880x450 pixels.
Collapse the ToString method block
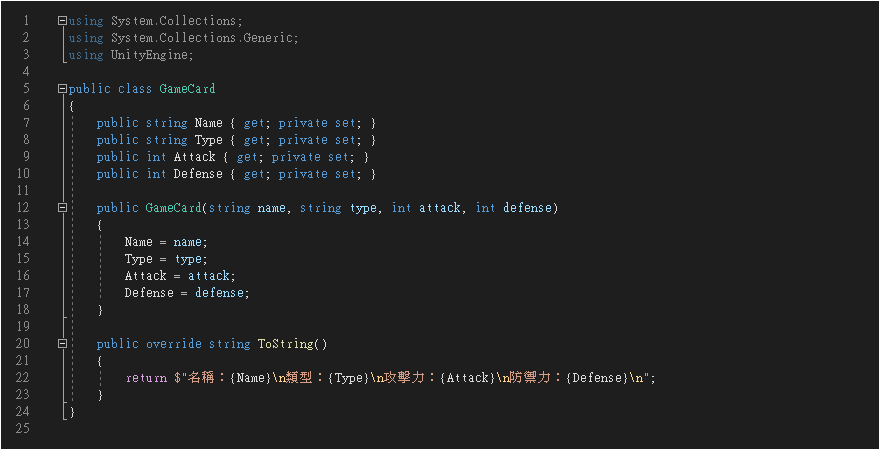point(63,344)
